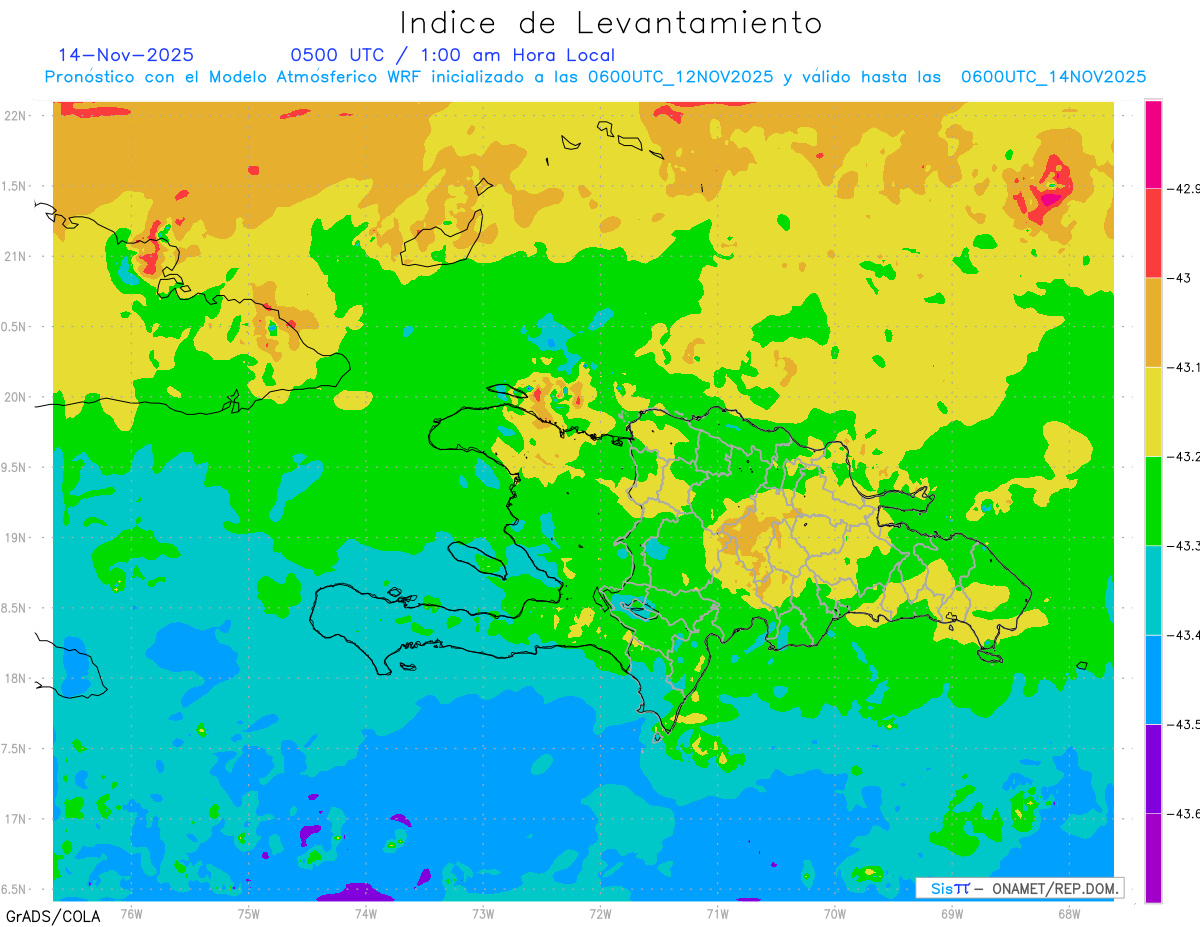The width and height of the screenshot is (1200, 927).
Task: Pick the blue colorbar swatch
Action: pyautogui.click(x=1153, y=679)
